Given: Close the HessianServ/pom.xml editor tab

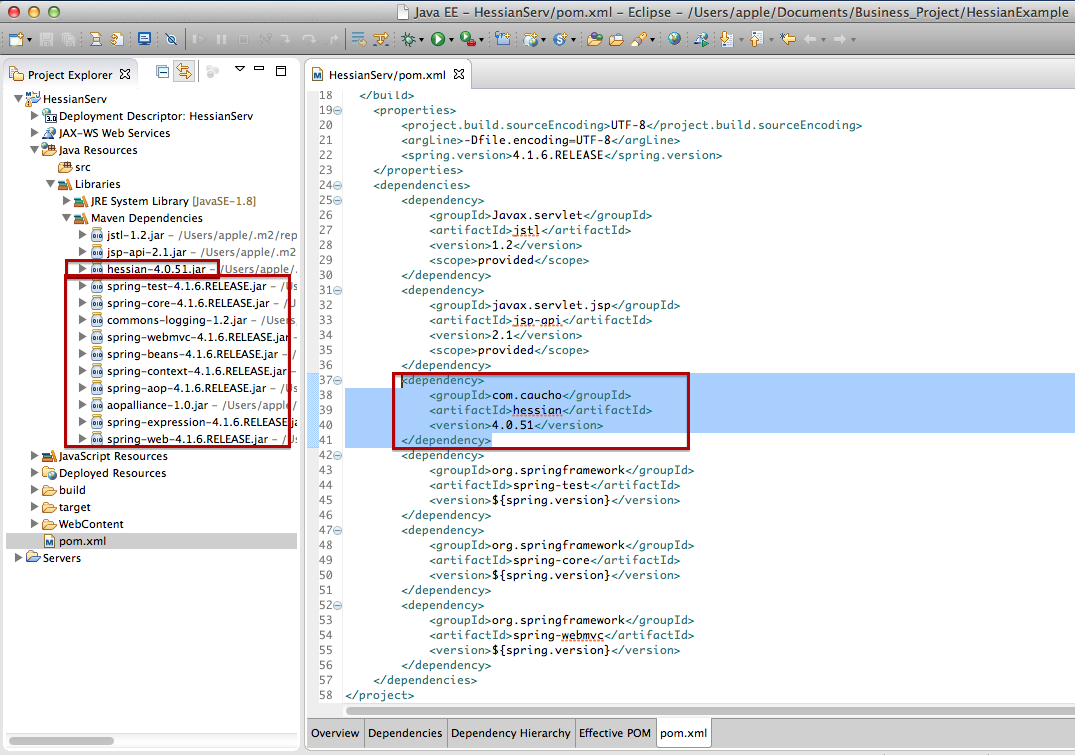Looking at the screenshot, I should (459, 74).
